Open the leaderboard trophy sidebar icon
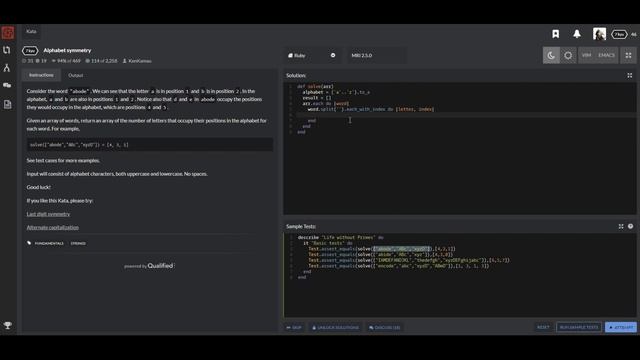The height and width of the screenshot is (360, 640). pos(7,325)
